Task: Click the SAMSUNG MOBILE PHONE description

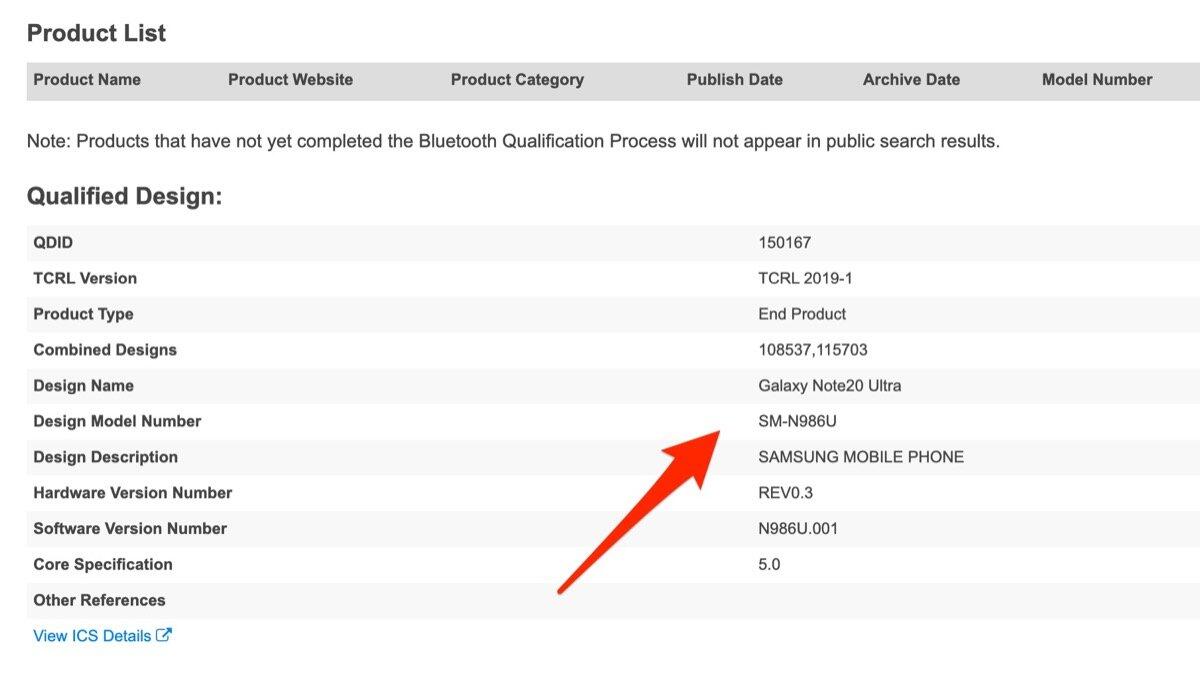Action: (x=861, y=457)
